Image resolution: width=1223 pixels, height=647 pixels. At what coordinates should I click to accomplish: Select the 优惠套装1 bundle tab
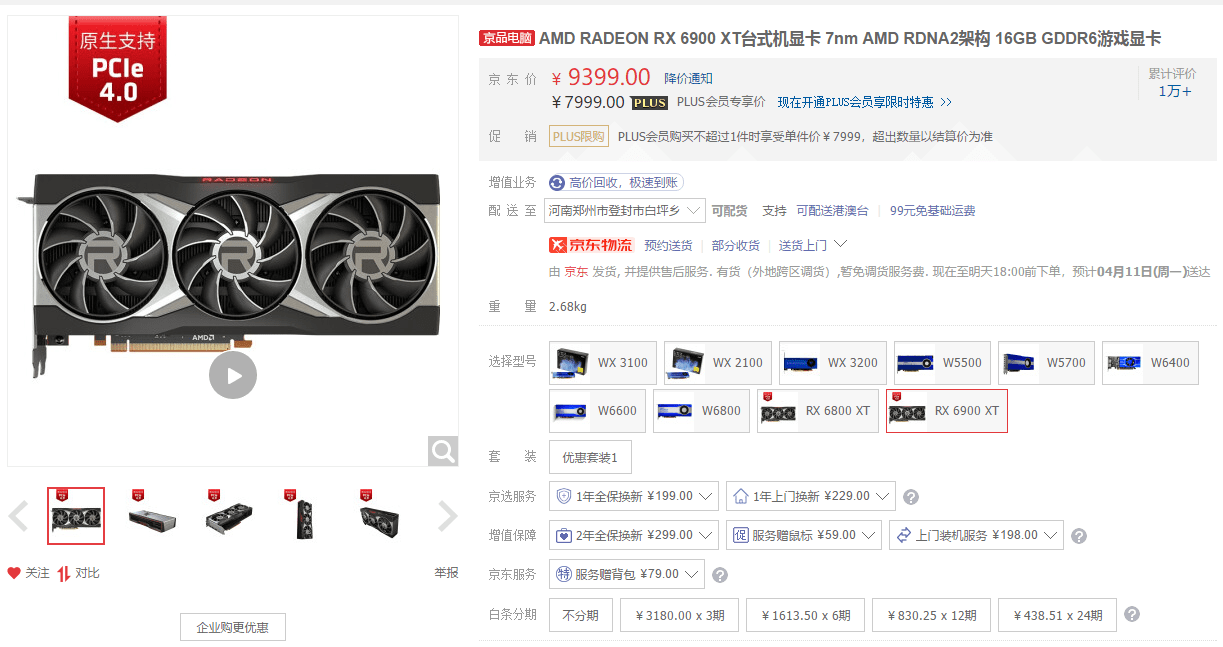pos(590,457)
